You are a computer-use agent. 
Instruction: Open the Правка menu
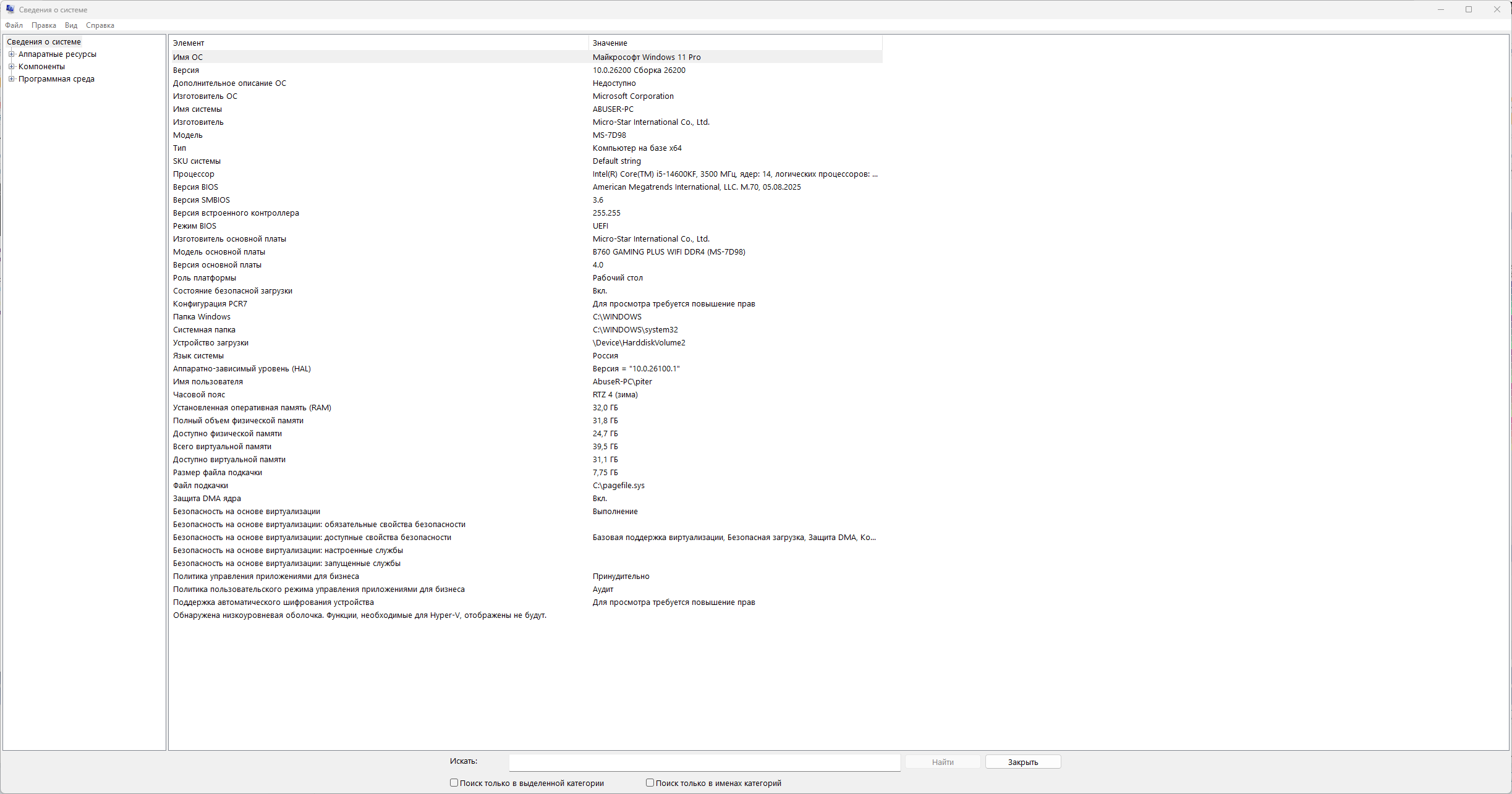[44, 25]
